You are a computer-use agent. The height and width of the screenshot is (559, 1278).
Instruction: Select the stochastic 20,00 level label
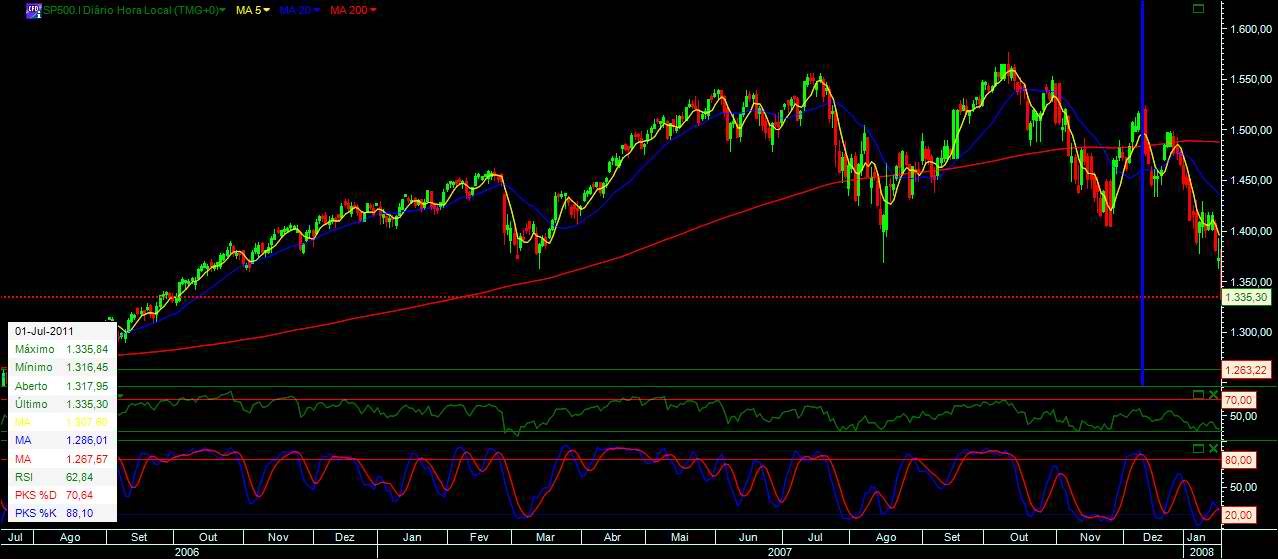coord(1240,515)
